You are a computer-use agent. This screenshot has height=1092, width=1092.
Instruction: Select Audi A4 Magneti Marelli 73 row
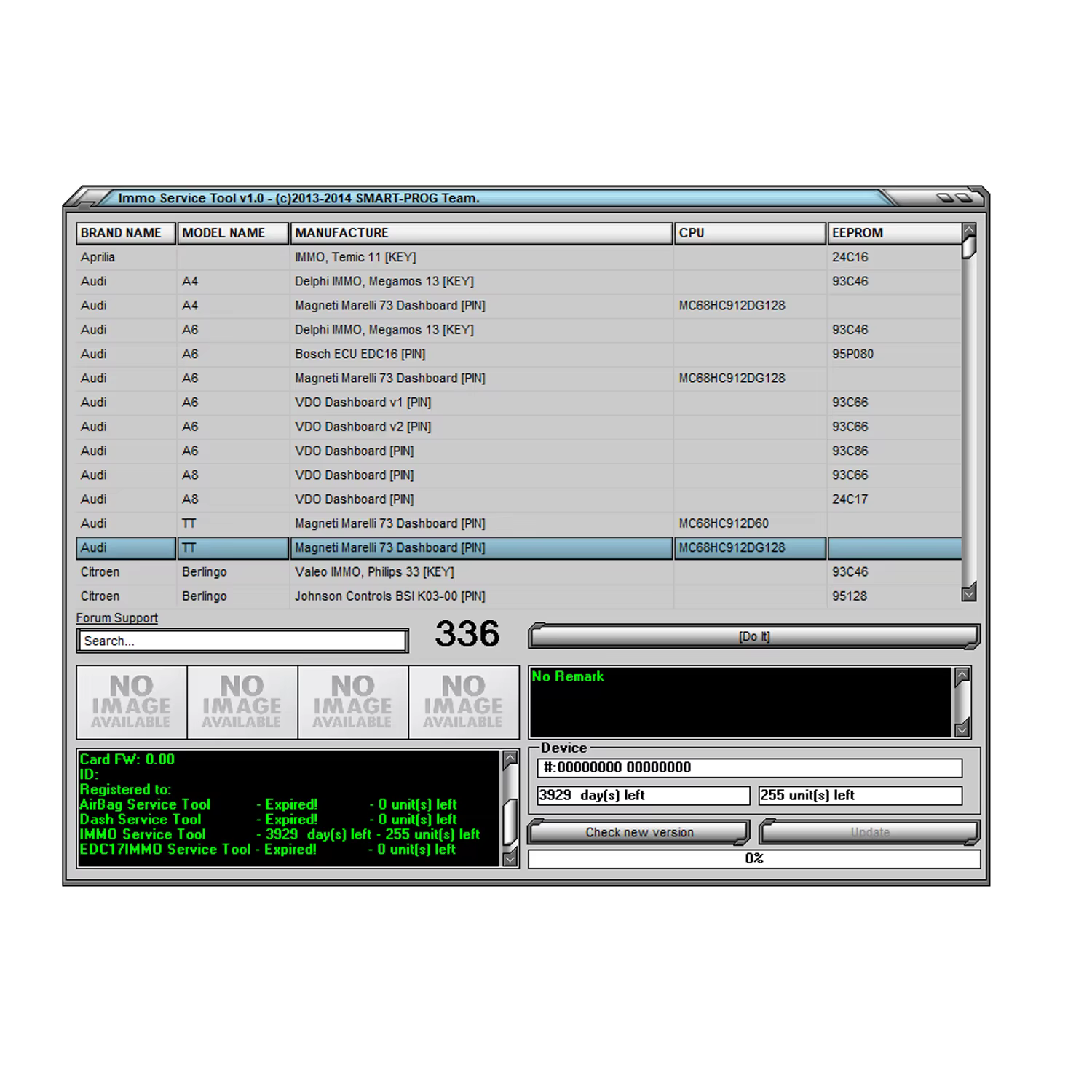click(x=518, y=306)
